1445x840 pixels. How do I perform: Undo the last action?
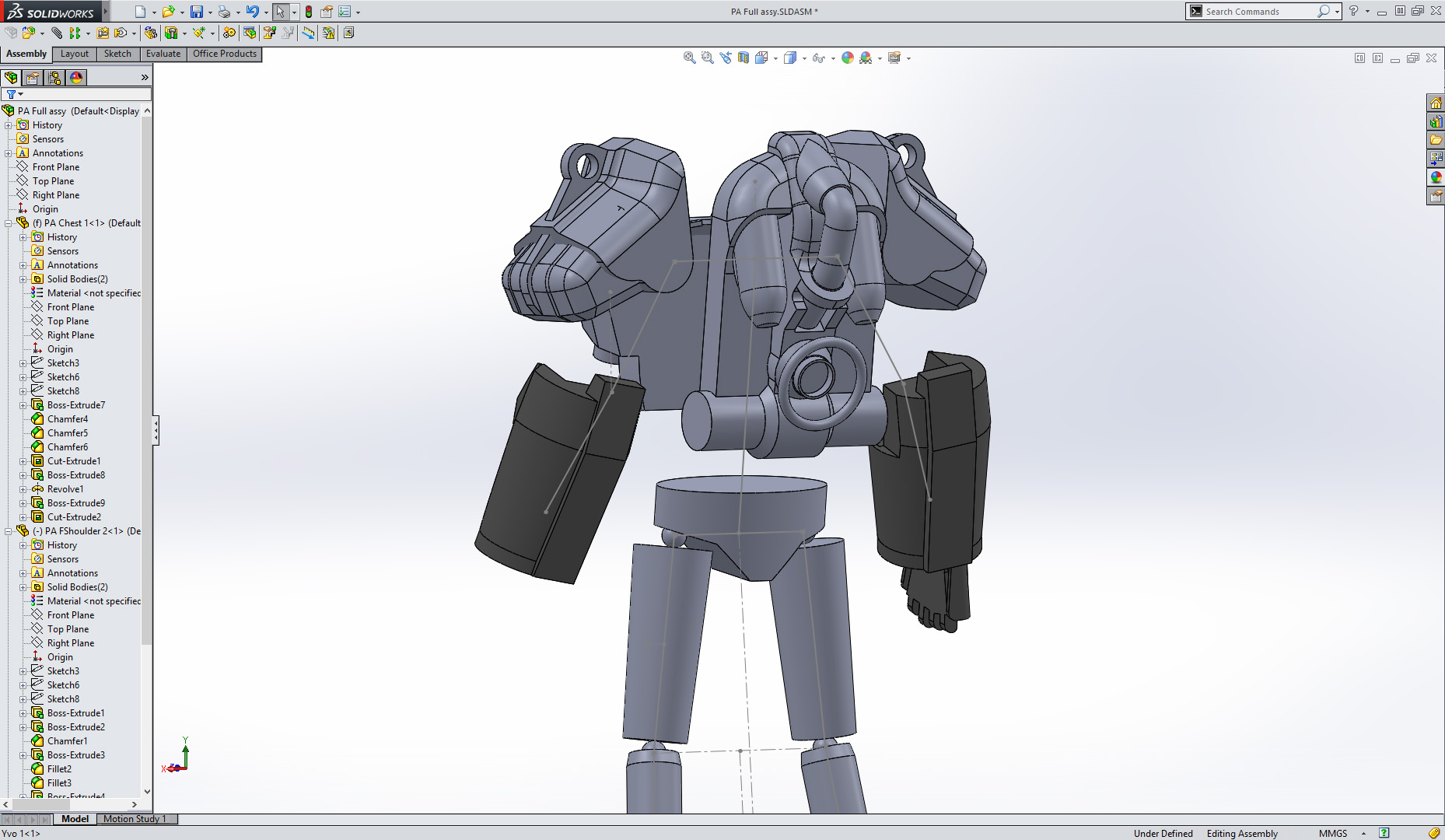coord(253,12)
